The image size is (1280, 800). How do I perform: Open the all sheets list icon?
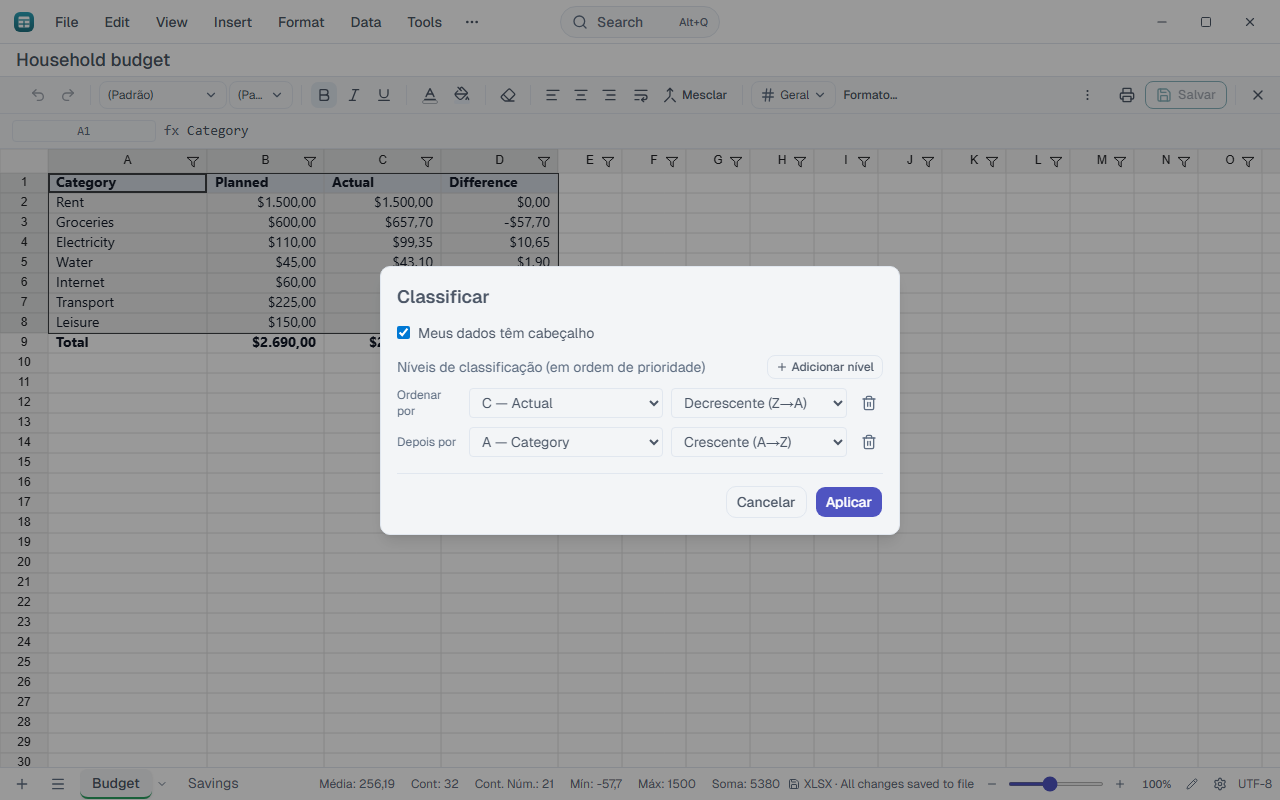58,784
